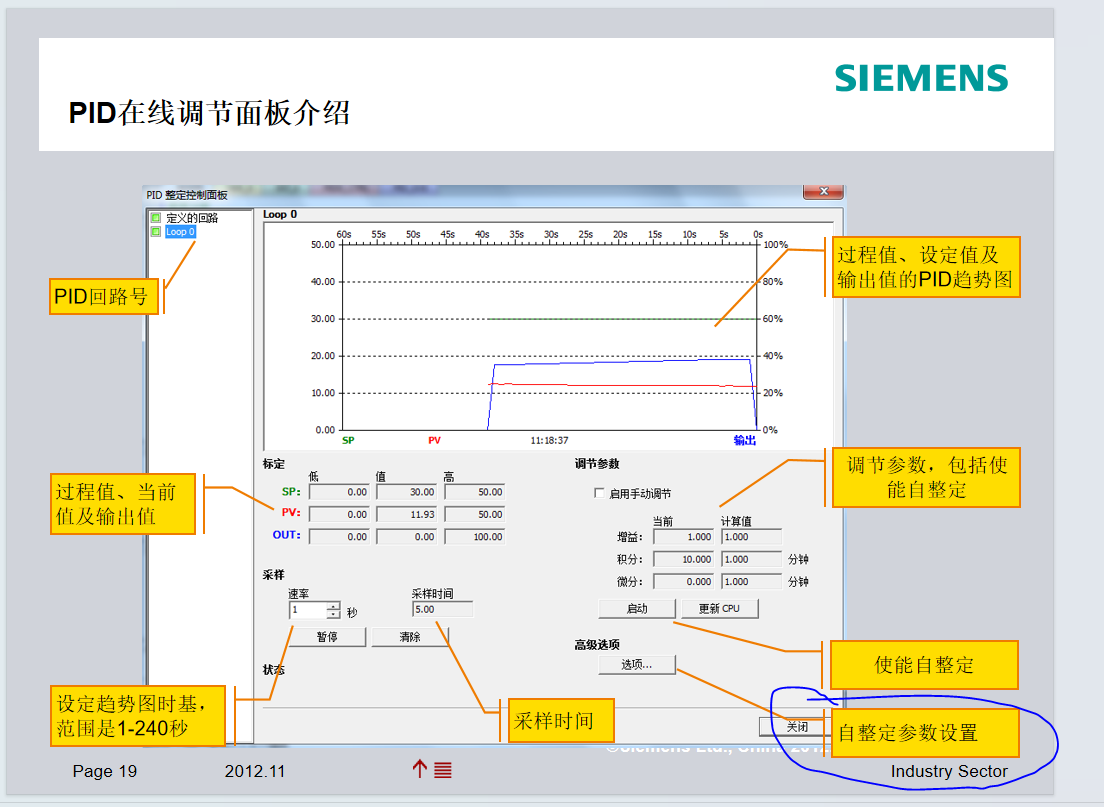Screen dimensions: 1104x807
Task: Click the 积分 计算值 input field
Action: click(750, 559)
